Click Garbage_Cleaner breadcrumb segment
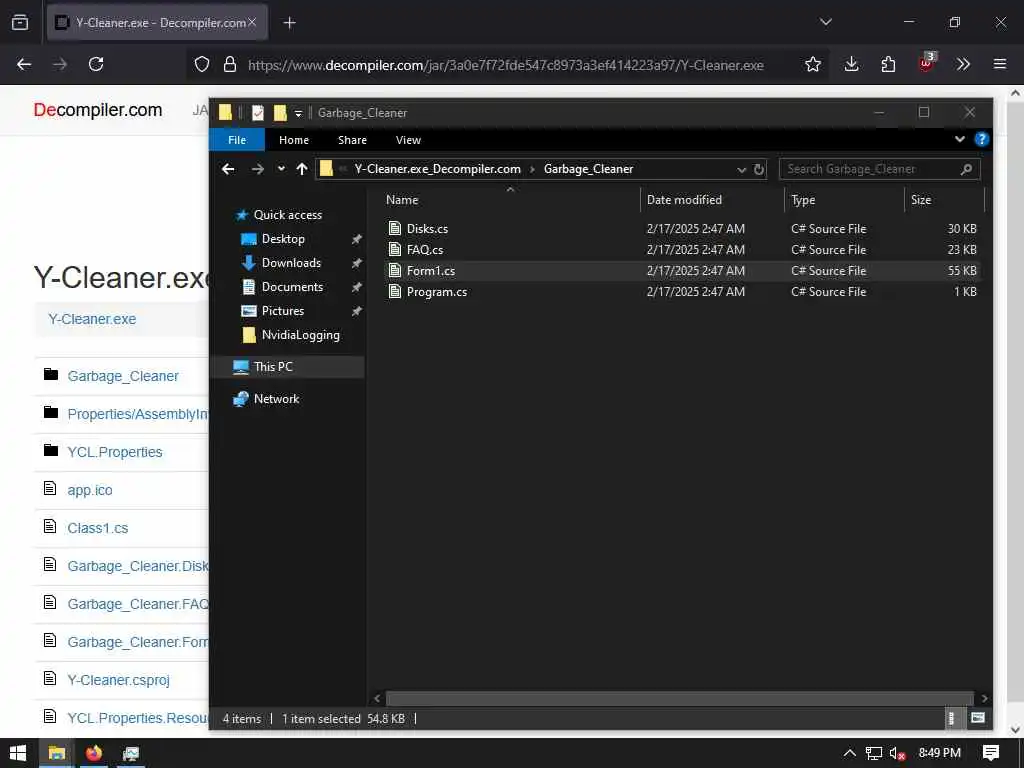1024x768 pixels. coord(588,169)
